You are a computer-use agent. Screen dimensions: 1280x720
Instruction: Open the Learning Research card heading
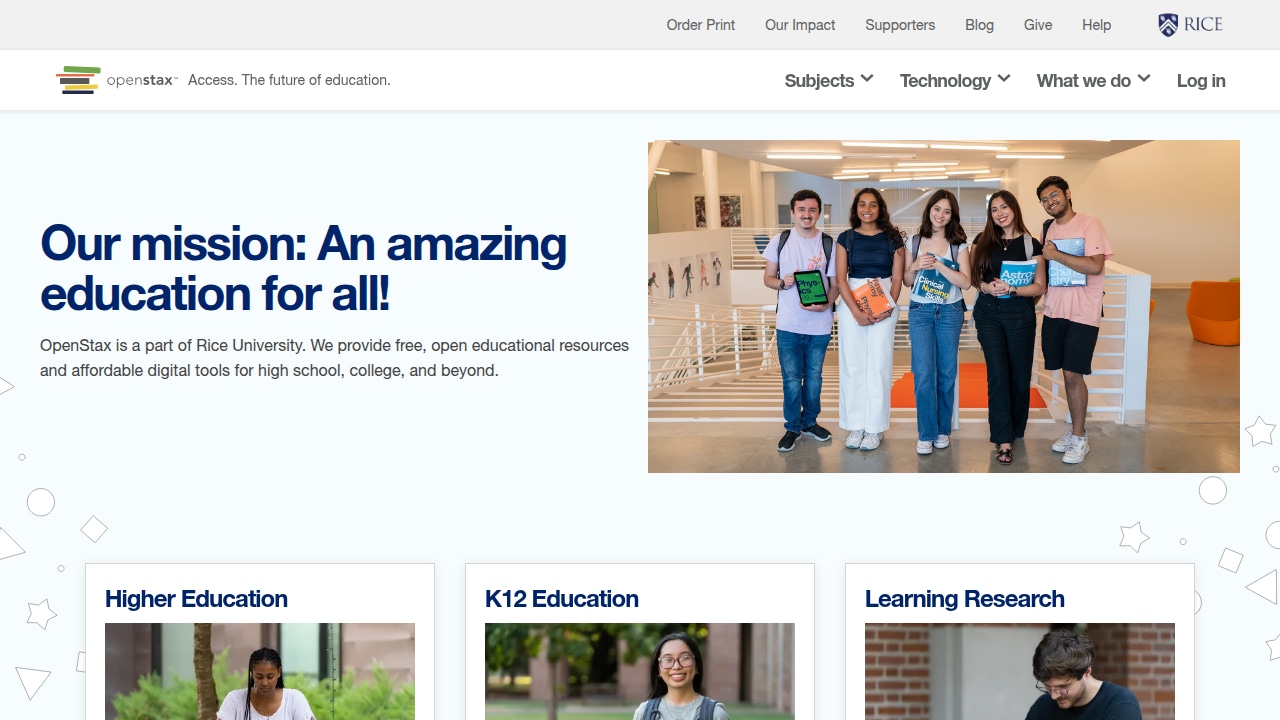pyautogui.click(x=965, y=598)
